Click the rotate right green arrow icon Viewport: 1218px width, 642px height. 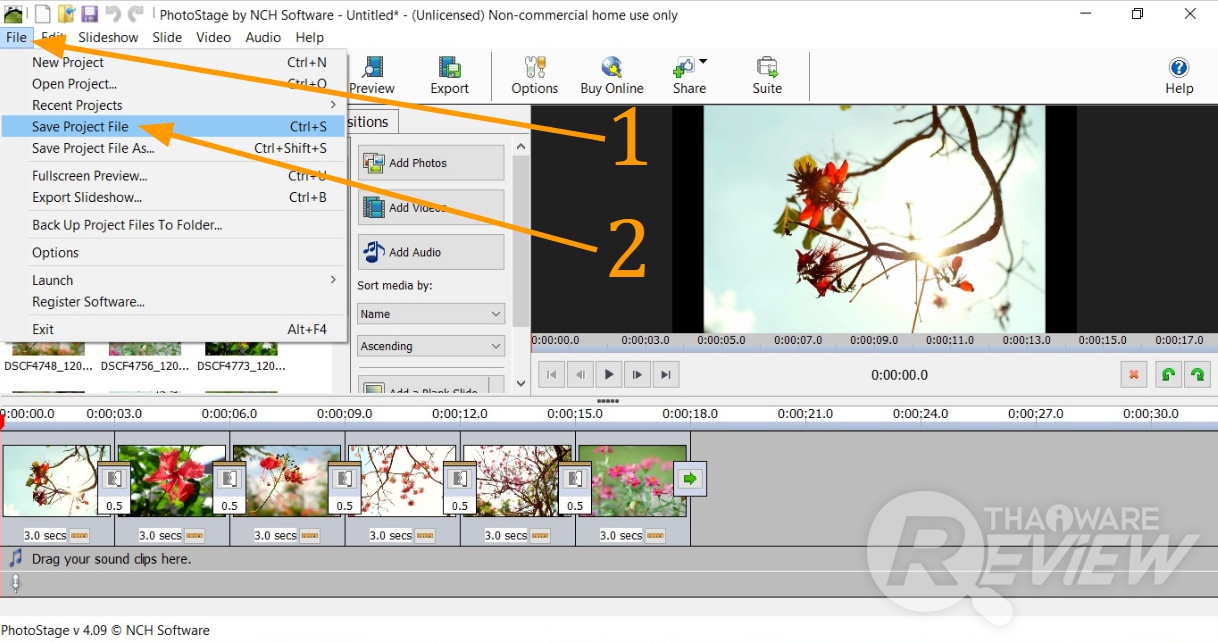pyautogui.click(x=1197, y=375)
